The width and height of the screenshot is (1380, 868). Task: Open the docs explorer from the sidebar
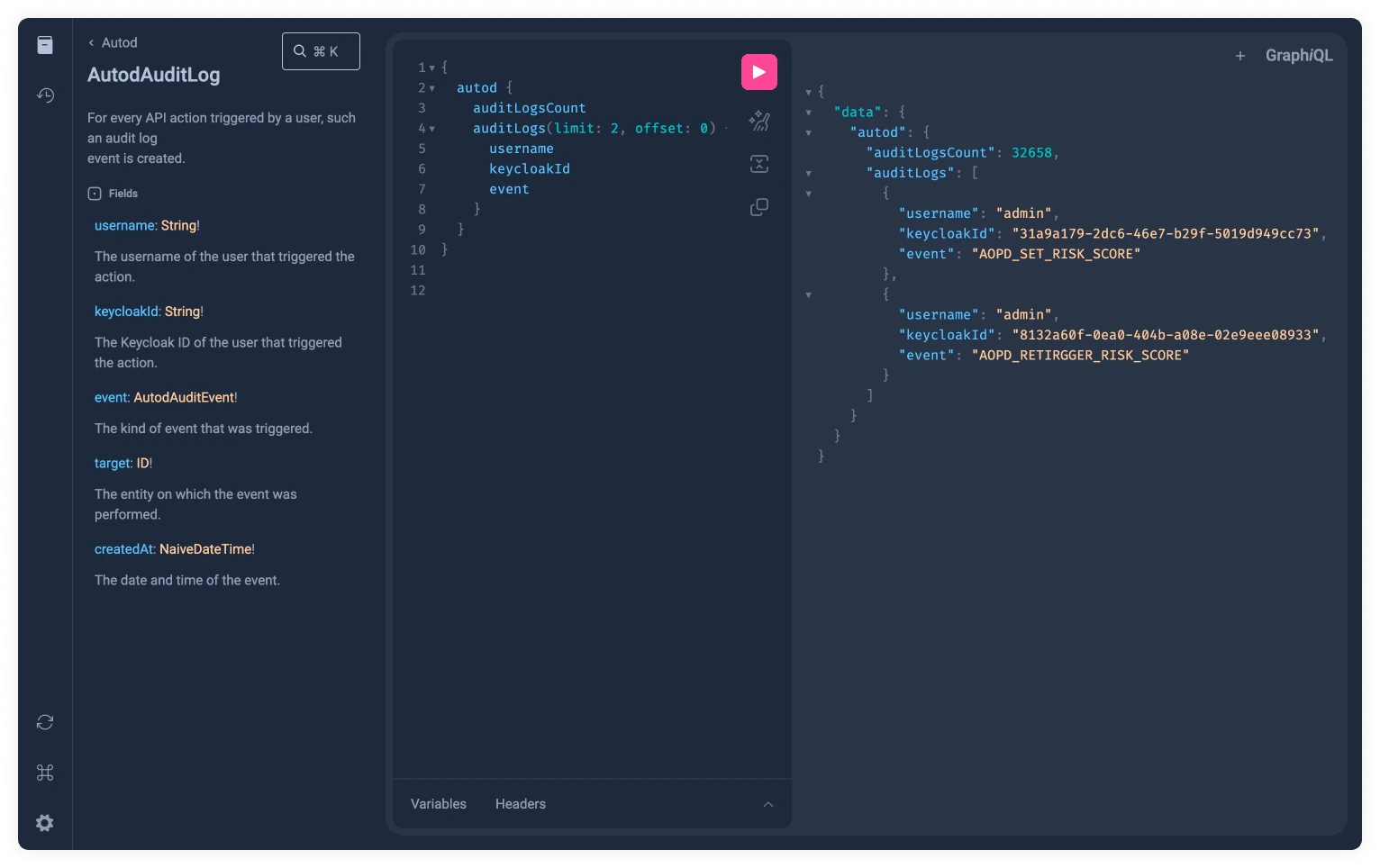(44, 44)
